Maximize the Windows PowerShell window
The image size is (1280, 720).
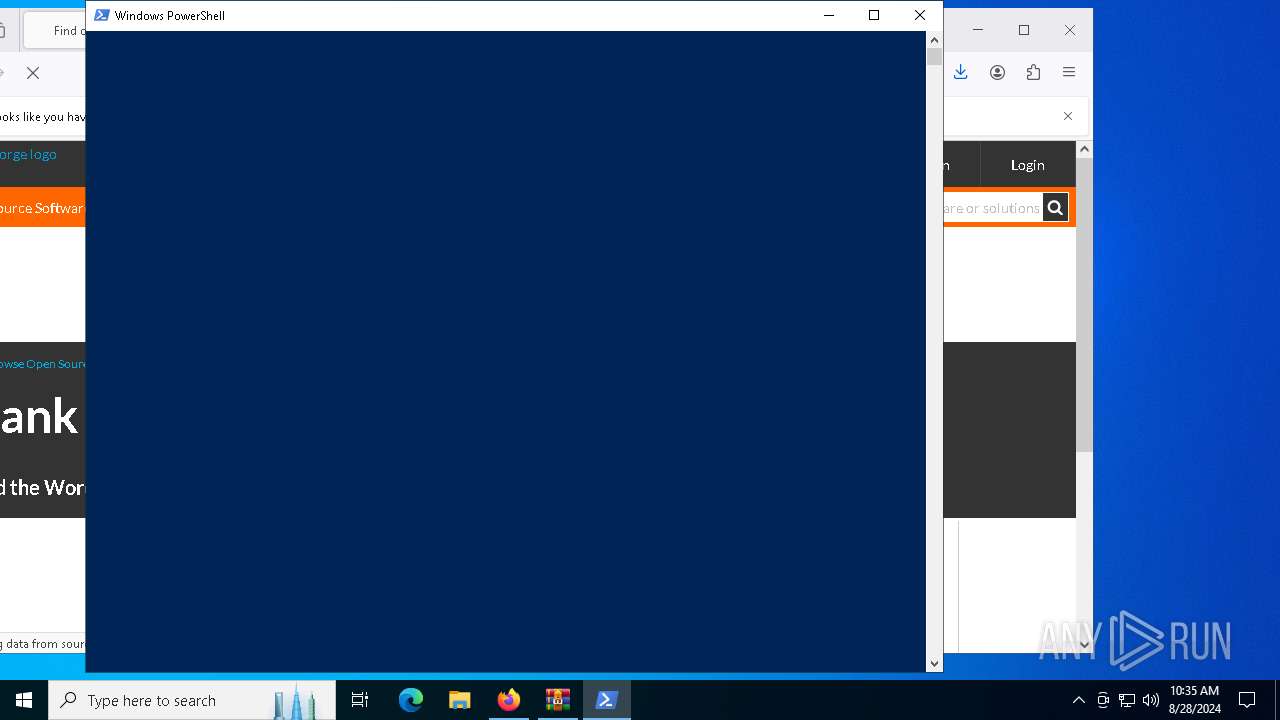pos(874,15)
